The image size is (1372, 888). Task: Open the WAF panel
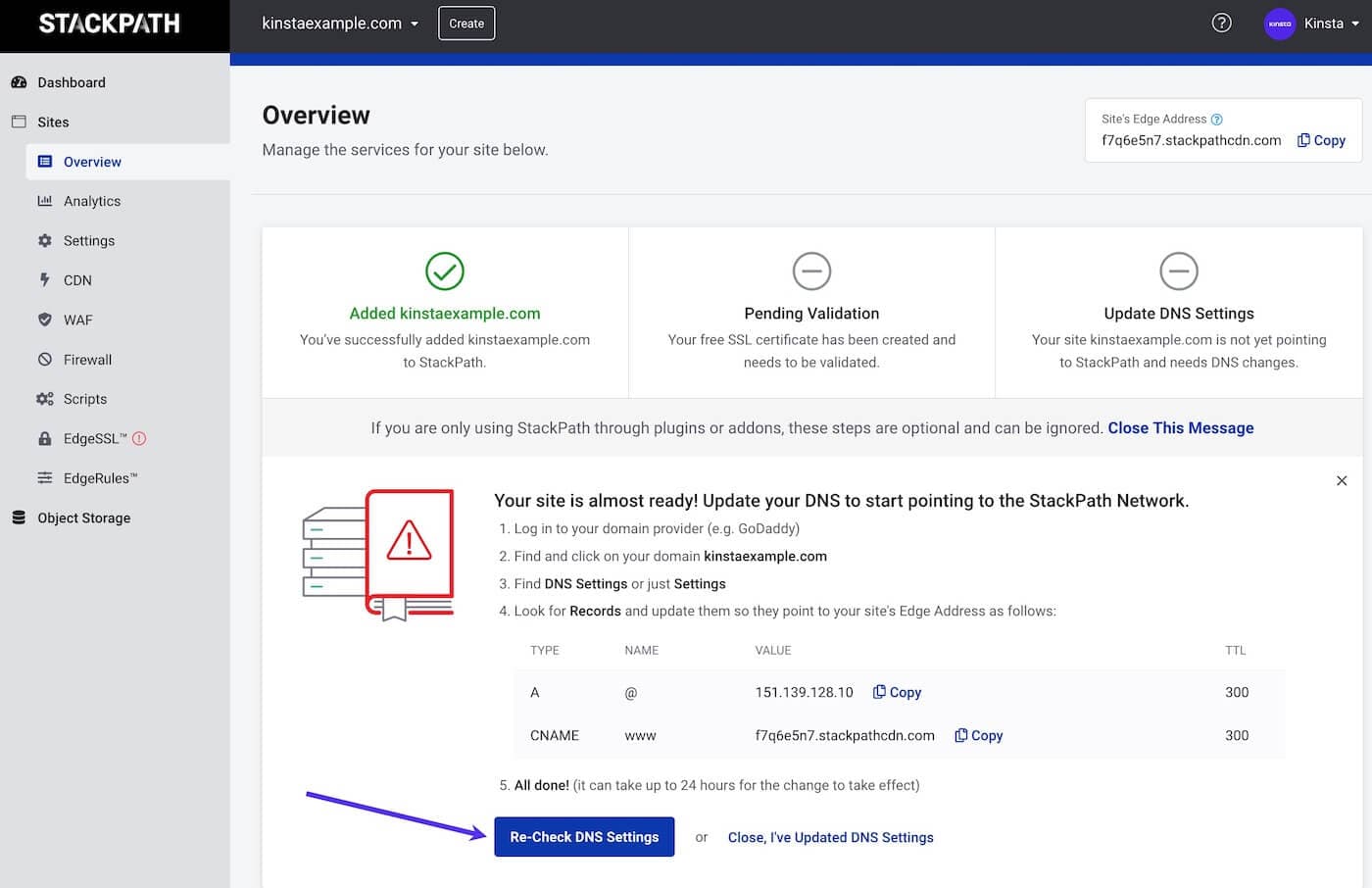tap(77, 320)
